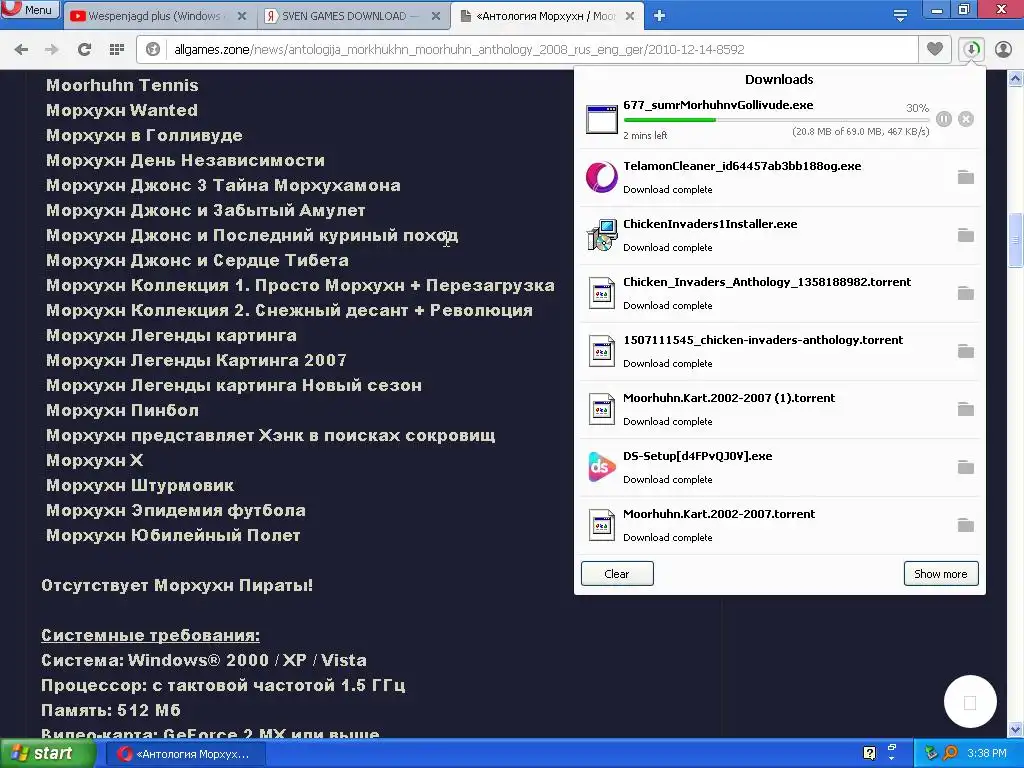Click 'Морхухн в Голливуде' list entry
Image resolution: width=1024 pixels, height=768 pixels.
[144, 135]
